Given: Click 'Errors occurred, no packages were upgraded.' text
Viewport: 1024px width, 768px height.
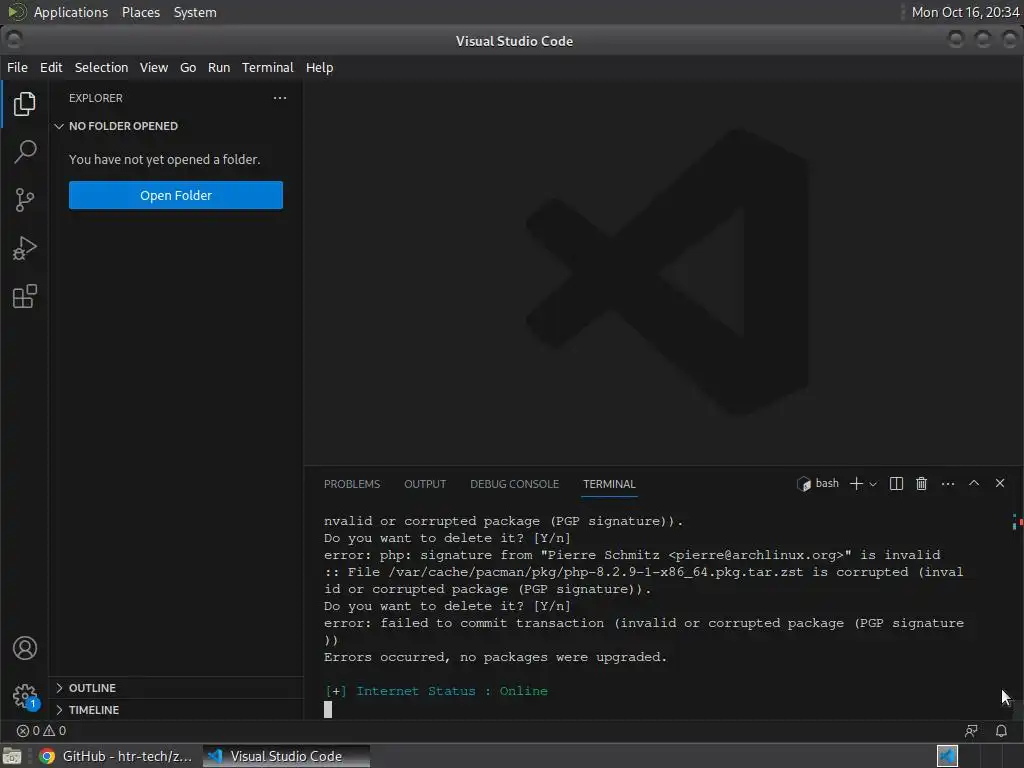Looking at the screenshot, I should pyautogui.click(x=496, y=657).
